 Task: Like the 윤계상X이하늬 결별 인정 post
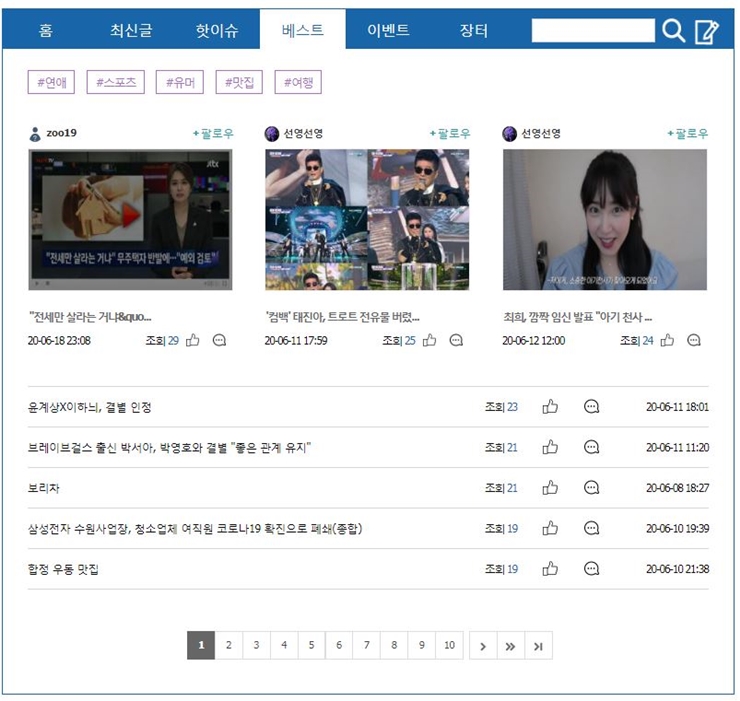(x=550, y=407)
